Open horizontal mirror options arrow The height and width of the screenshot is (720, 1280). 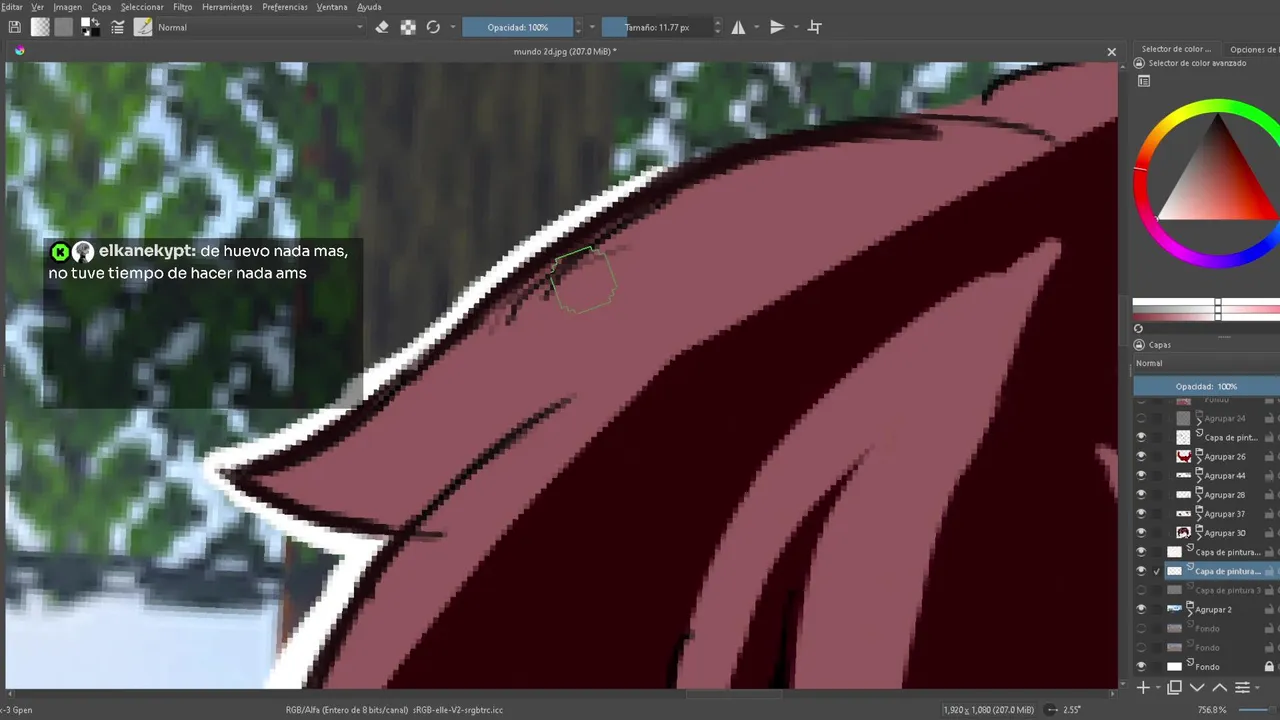click(756, 27)
